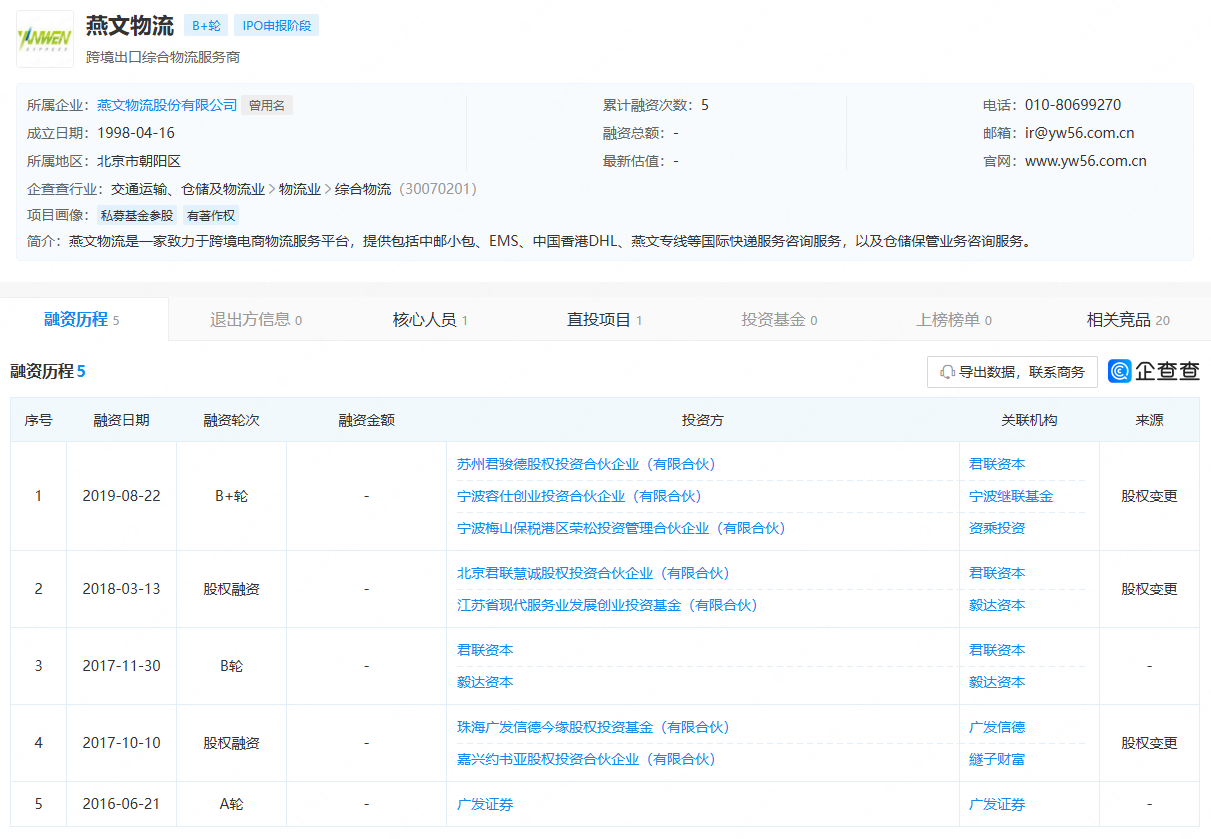The image size is (1211, 839).
Task: Open 君联资本 institution in 2019-08-22 row
Action: (997, 464)
